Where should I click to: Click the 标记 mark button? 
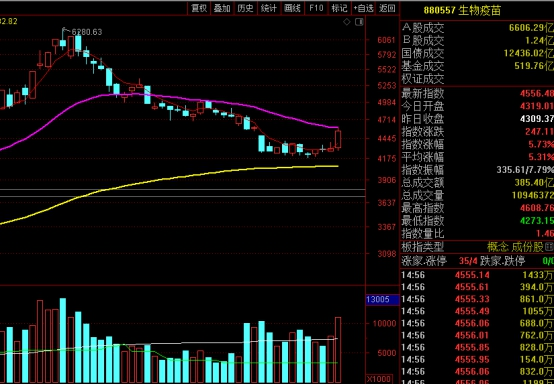click(x=340, y=8)
